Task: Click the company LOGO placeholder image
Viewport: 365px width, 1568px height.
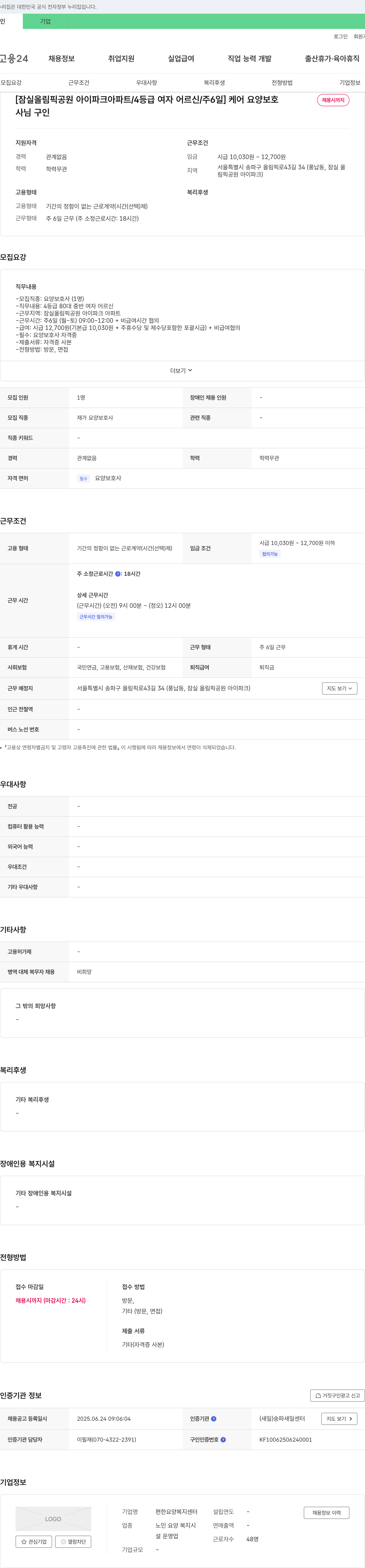Action: (x=54, y=1519)
